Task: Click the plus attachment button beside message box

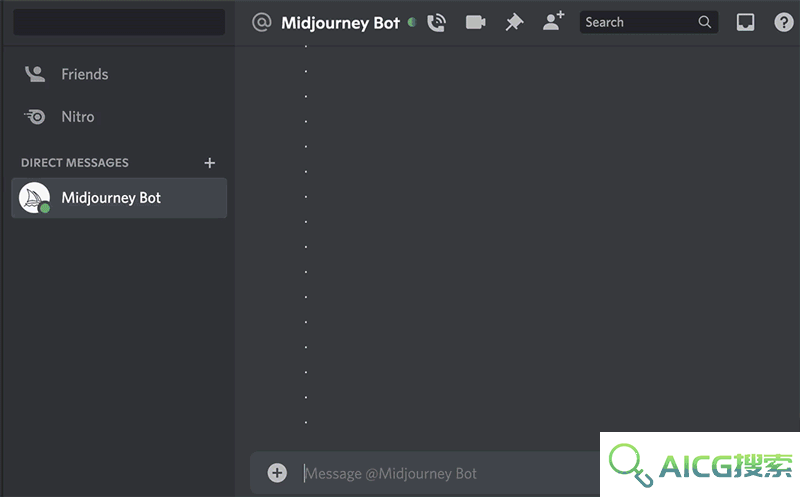Action: (277, 473)
